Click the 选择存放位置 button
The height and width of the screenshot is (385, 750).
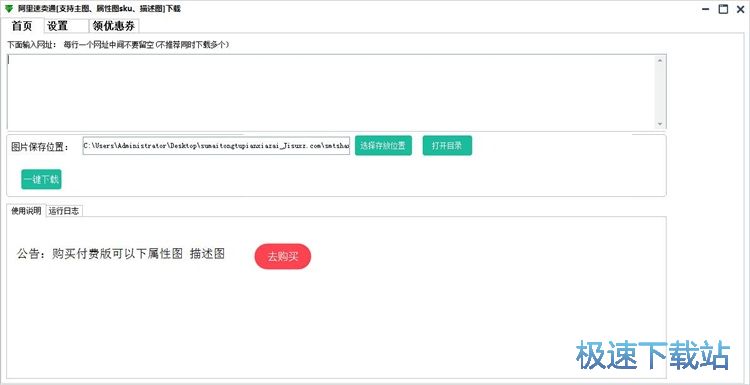pyautogui.click(x=383, y=146)
